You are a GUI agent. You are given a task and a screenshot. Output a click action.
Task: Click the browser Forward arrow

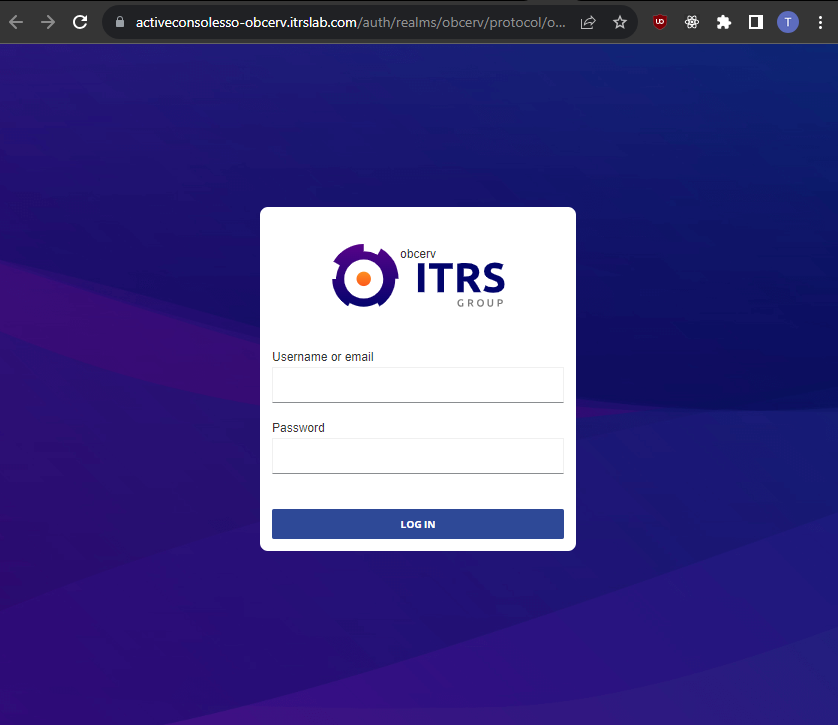(x=48, y=22)
